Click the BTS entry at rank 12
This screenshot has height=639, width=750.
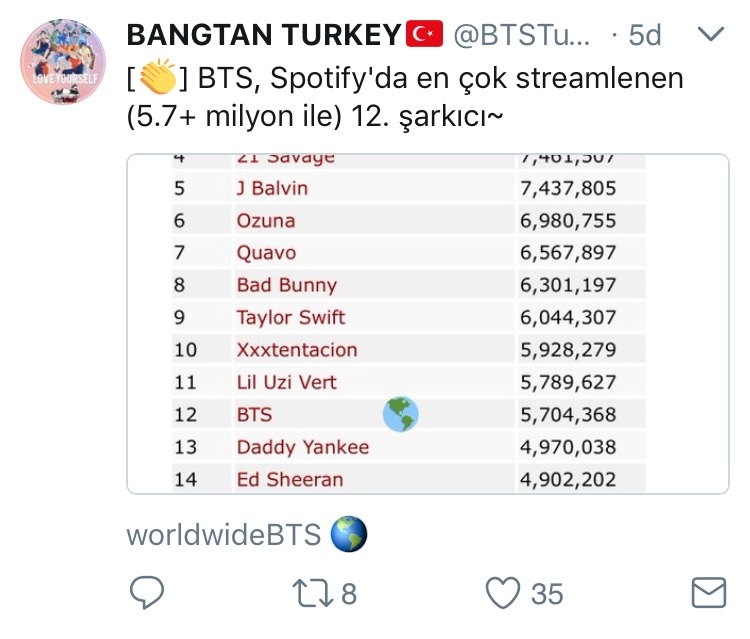click(x=254, y=414)
